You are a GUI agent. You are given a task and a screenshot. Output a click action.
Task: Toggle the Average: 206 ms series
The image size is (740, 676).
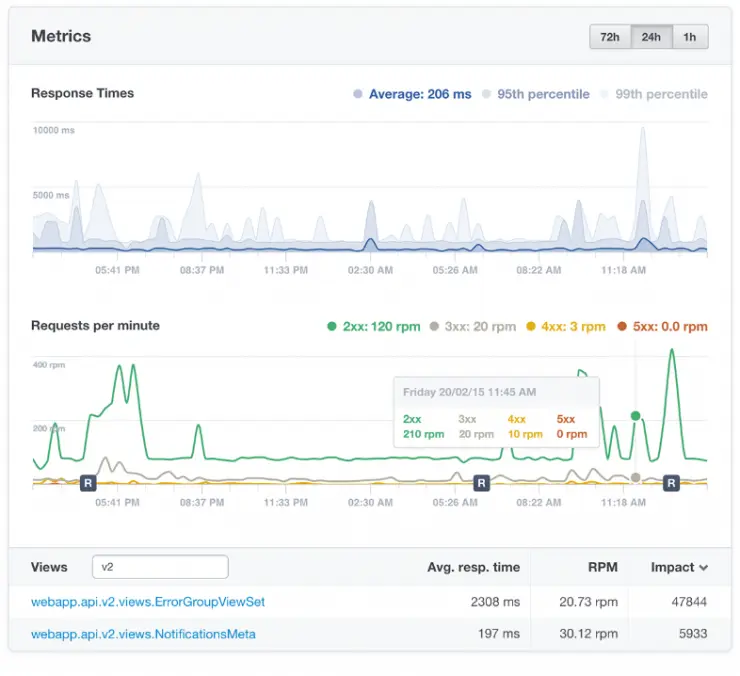[412, 94]
